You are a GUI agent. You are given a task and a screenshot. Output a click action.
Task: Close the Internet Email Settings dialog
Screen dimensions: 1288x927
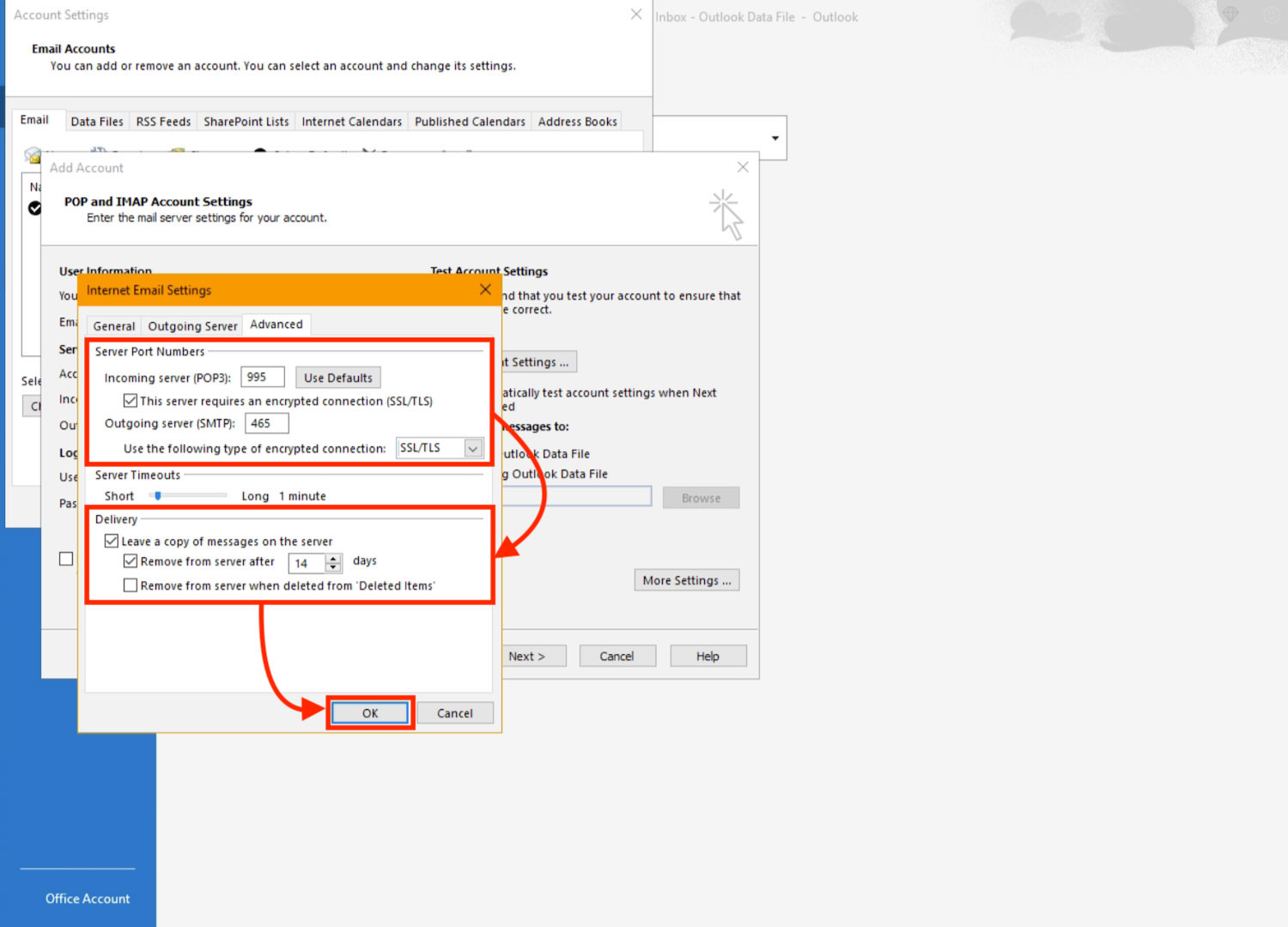click(485, 290)
